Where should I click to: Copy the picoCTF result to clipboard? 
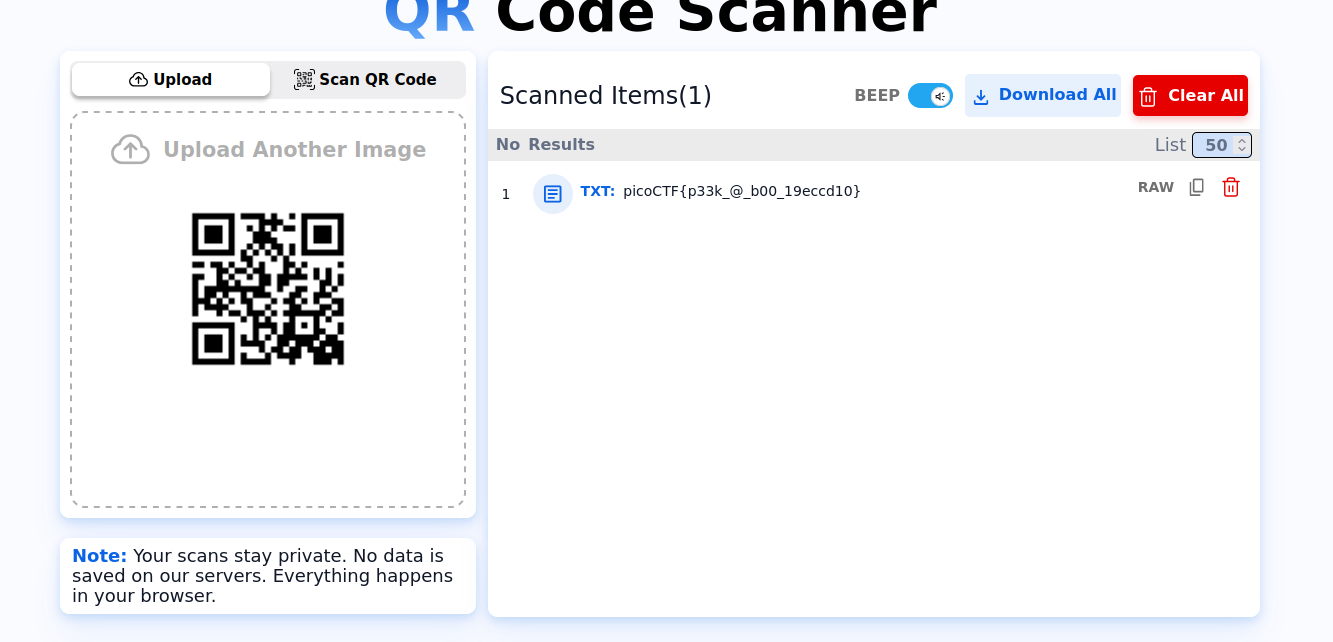coord(1197,187)
